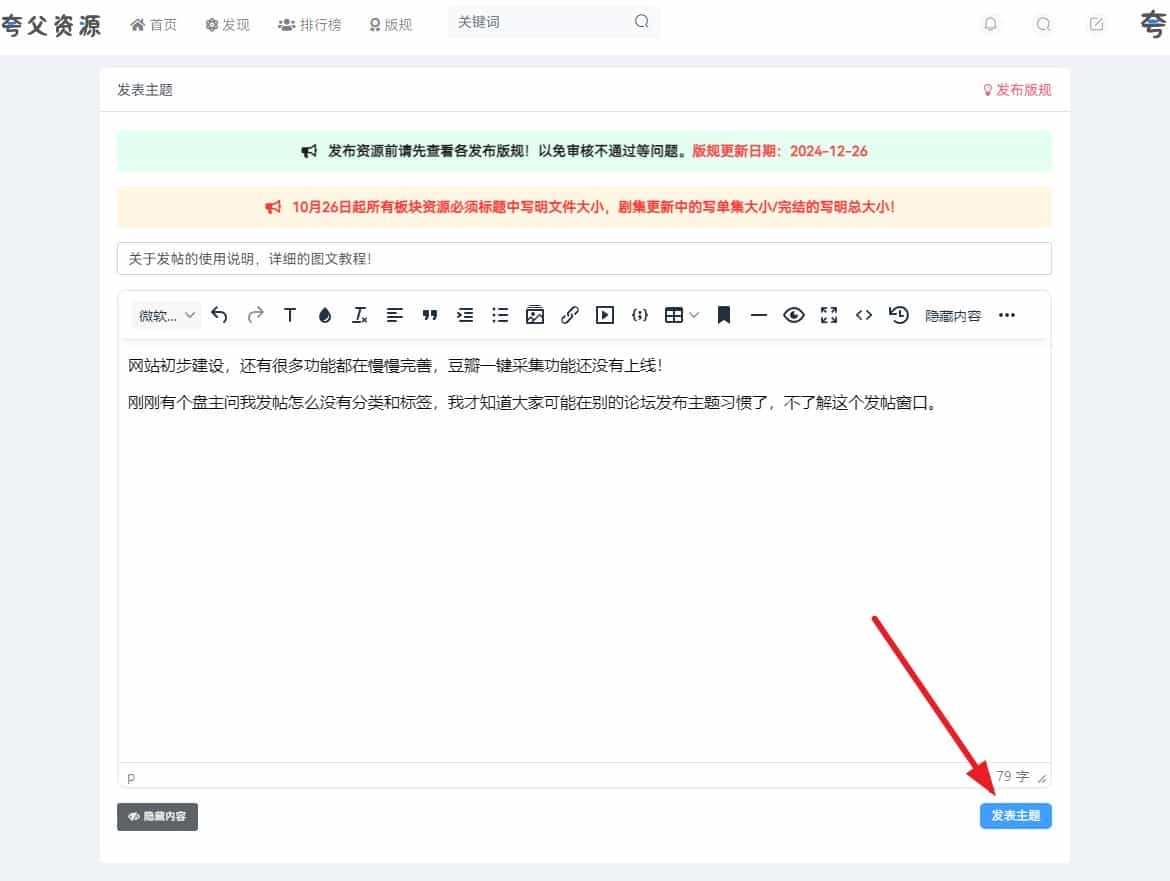Click the insert link icon
The width and height of the screenshot is (1170, 881).
click(x=570, y=315)
